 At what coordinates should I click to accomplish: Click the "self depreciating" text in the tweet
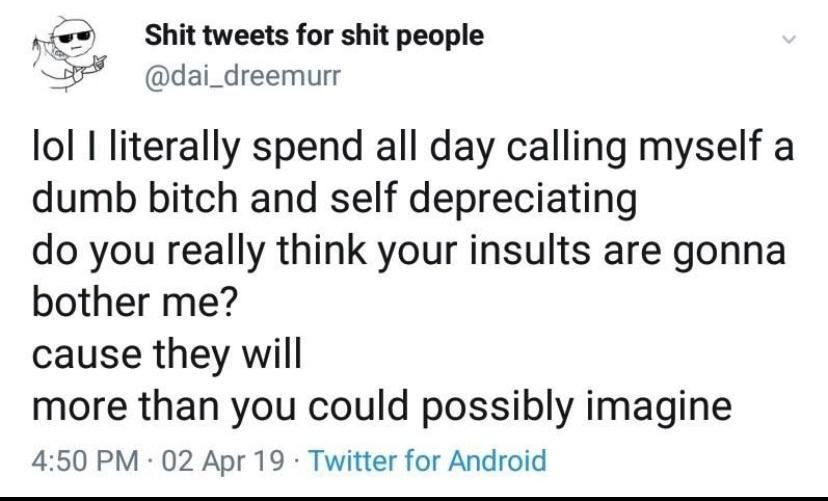click(487, 200)
